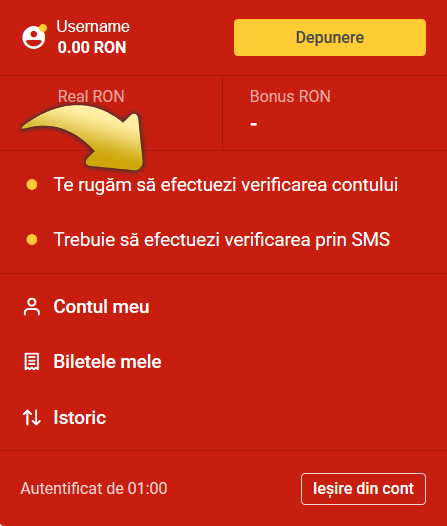Select the Real RON balance section

pos(111,113)
